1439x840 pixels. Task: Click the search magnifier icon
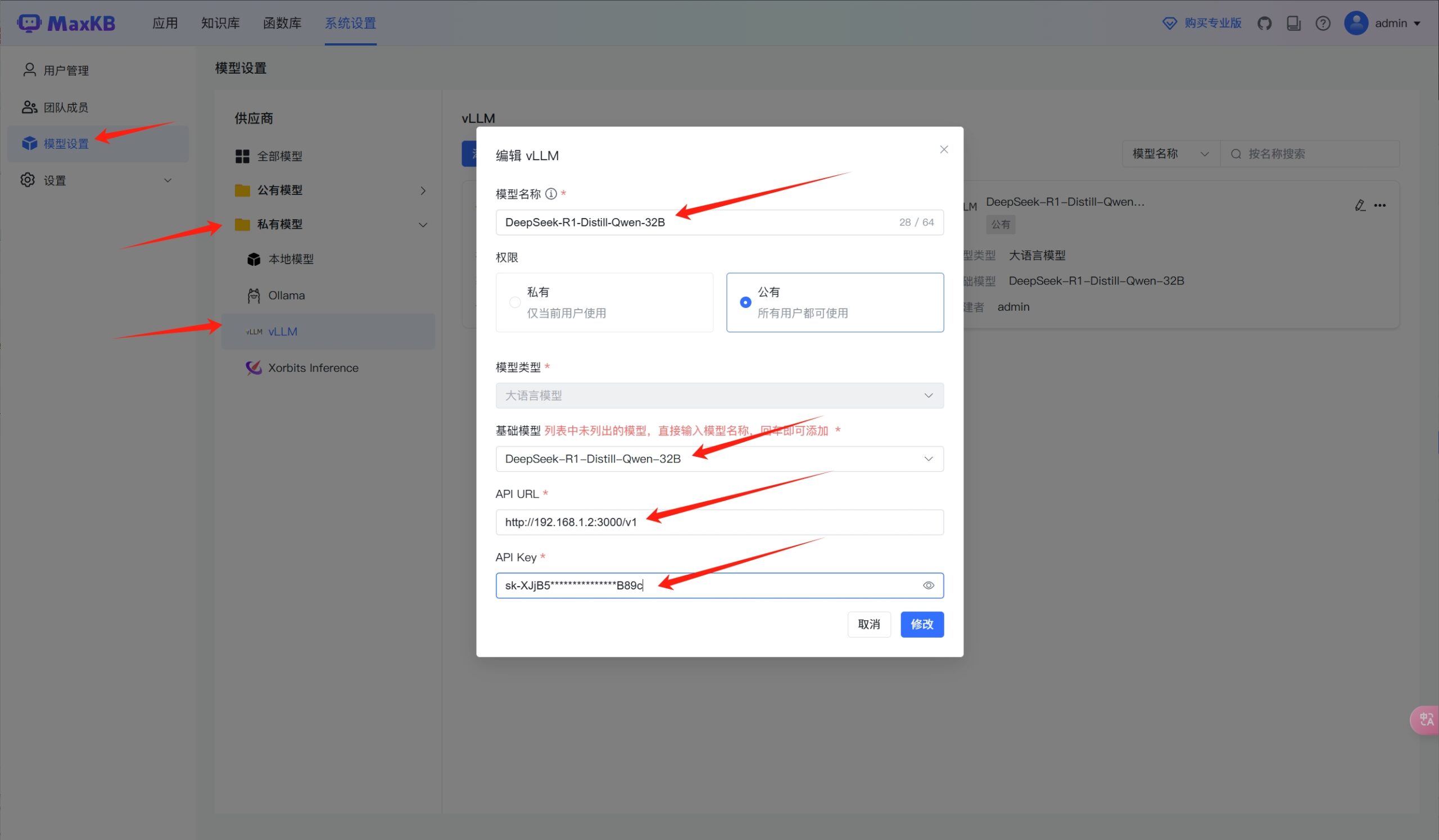pos(1235,154)
